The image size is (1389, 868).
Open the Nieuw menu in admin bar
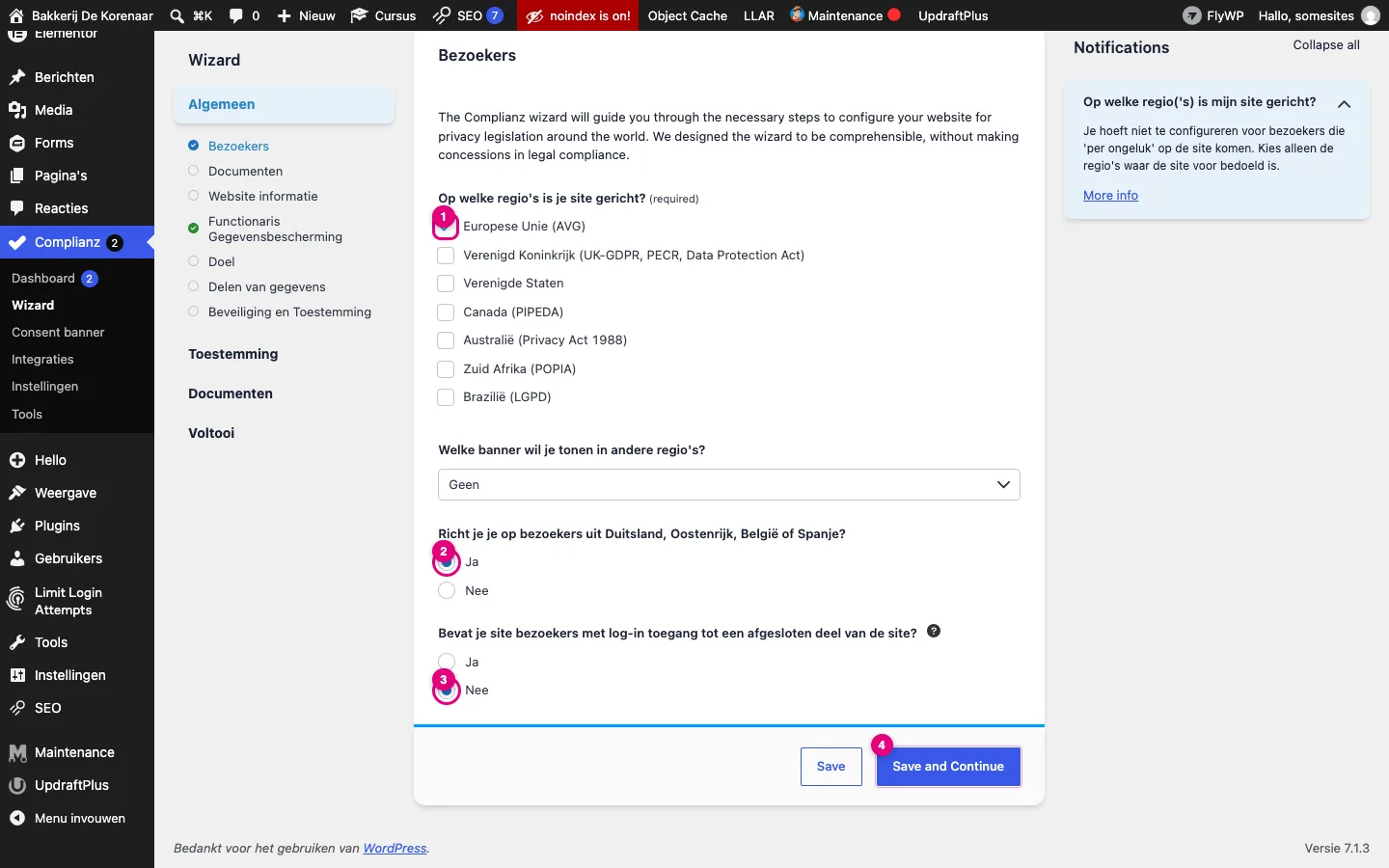point(306,15)
